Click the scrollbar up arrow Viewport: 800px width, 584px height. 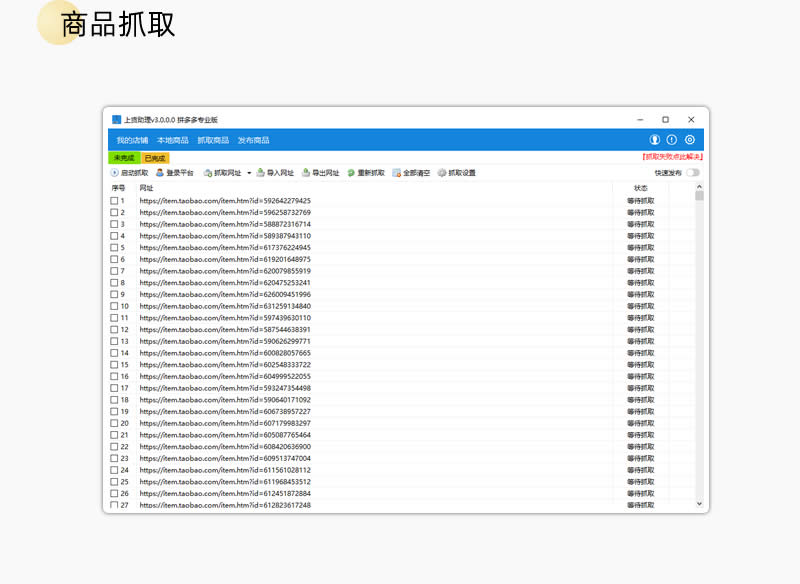click(x=699, y=187)
